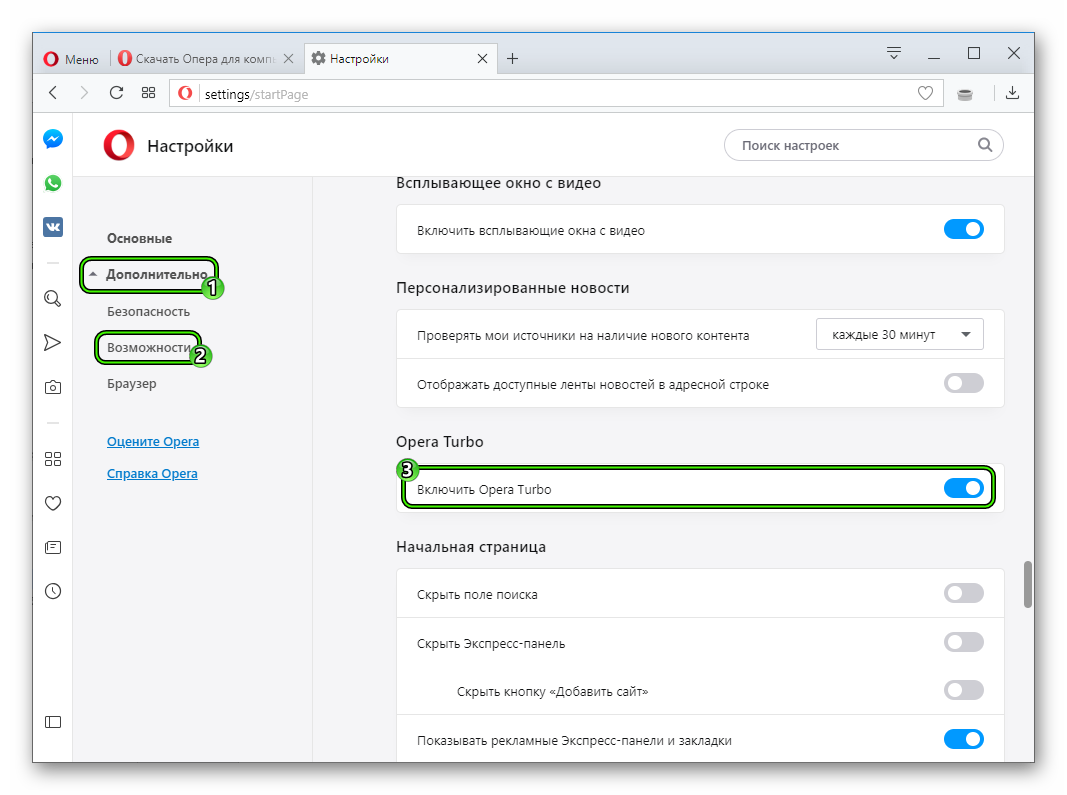1067x795 pixels.
Task: Open My Flow send icon in the sidebar
Action: pyautogui.click(x=52, y=342)
